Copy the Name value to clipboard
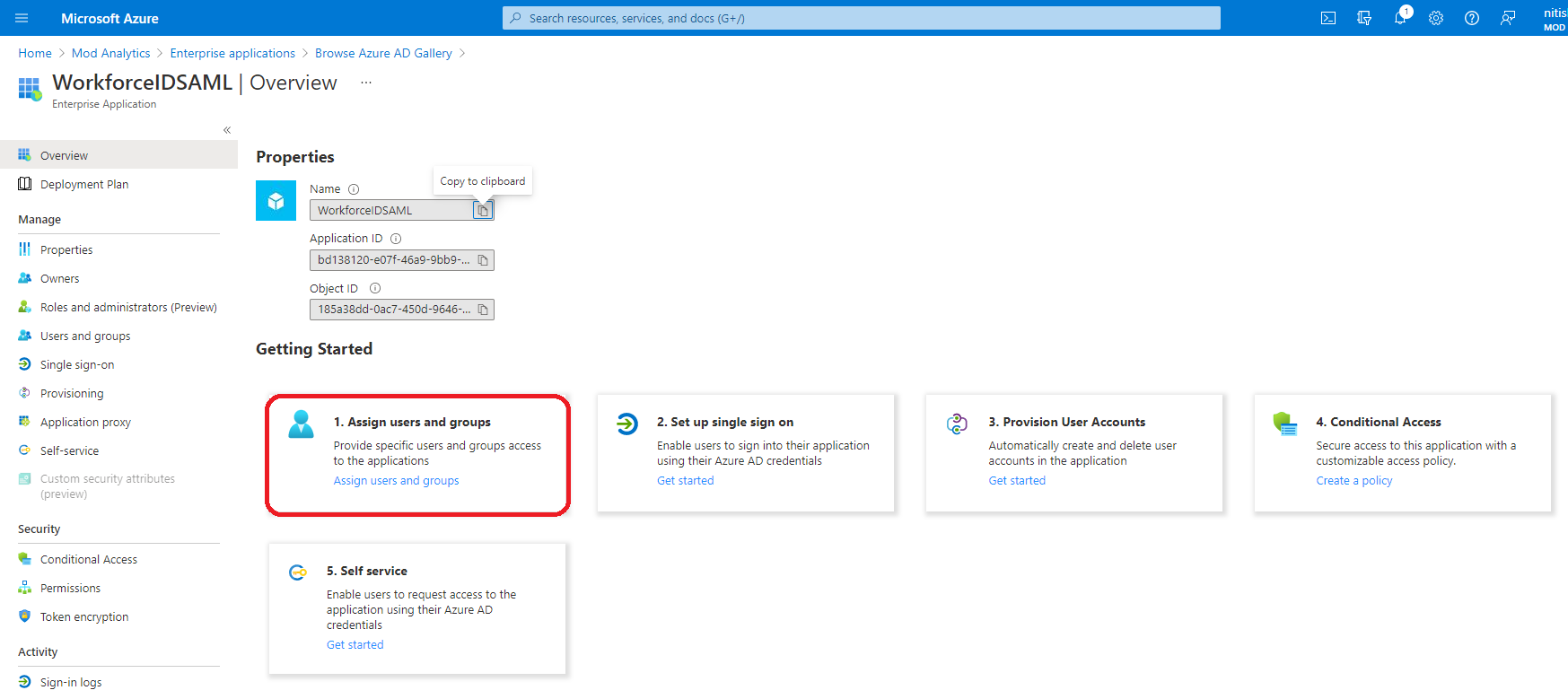The width and height of the screenshot is (1568, 699). [x=483, y=210]
